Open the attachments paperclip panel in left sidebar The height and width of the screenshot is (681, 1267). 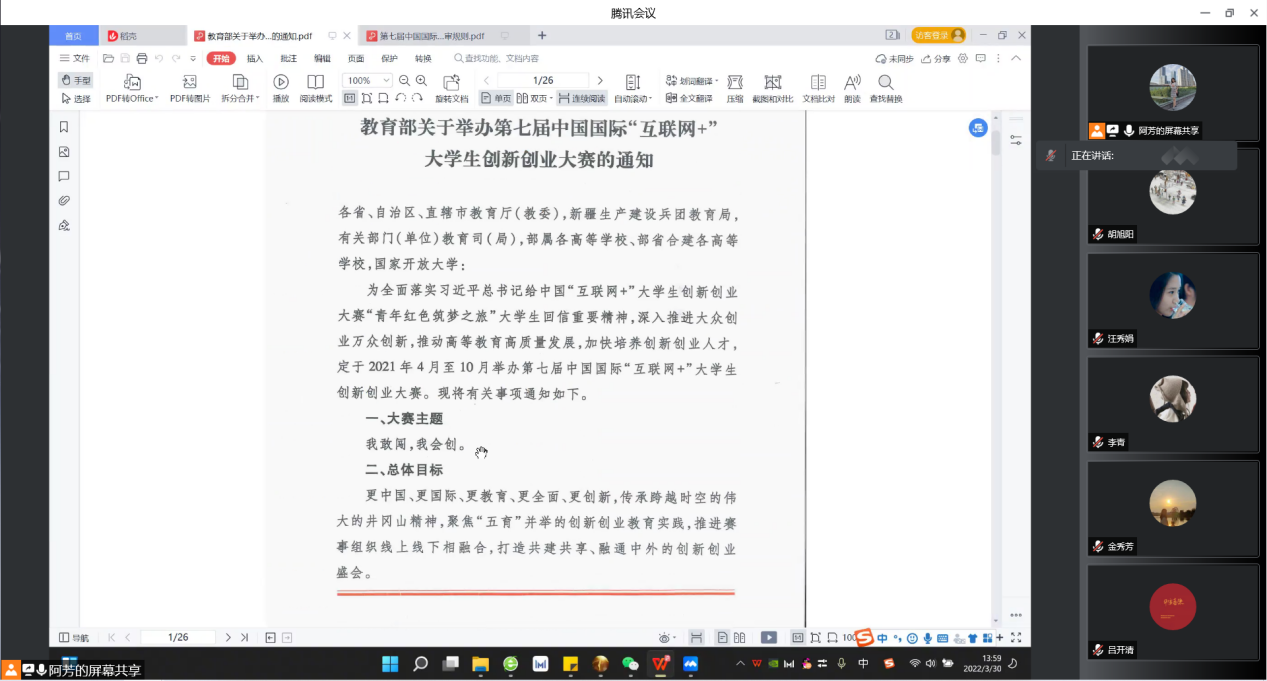tap(64, 201)
